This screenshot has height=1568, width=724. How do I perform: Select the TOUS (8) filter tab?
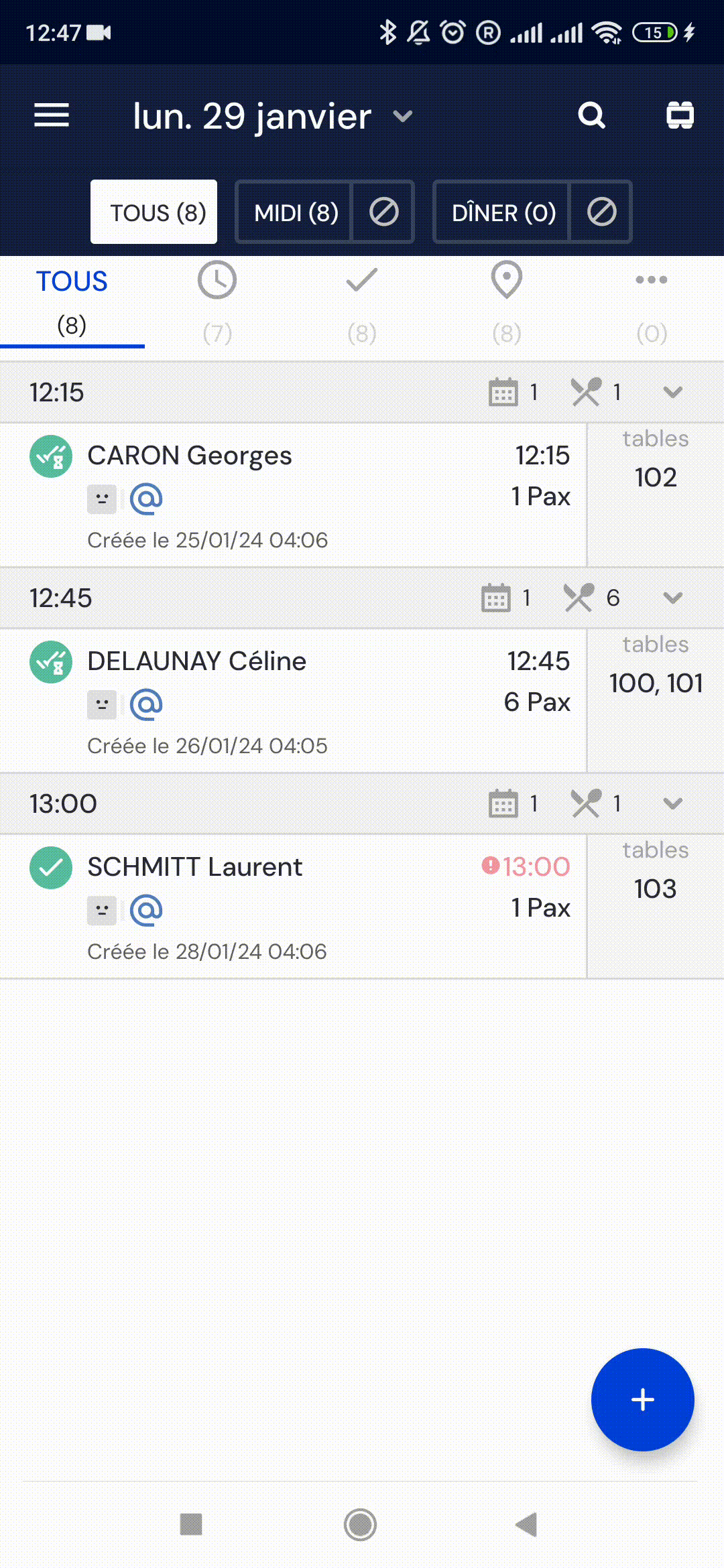[x=154, y=212]
